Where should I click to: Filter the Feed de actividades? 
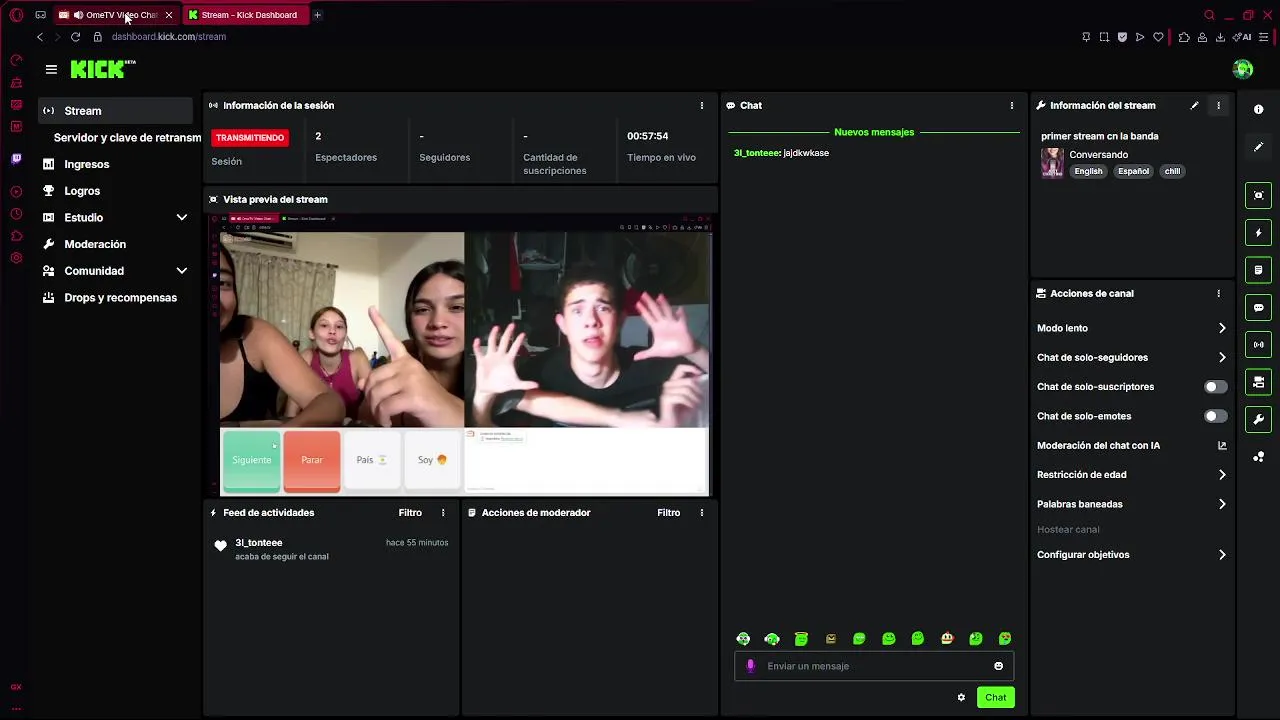pos(410,513)
